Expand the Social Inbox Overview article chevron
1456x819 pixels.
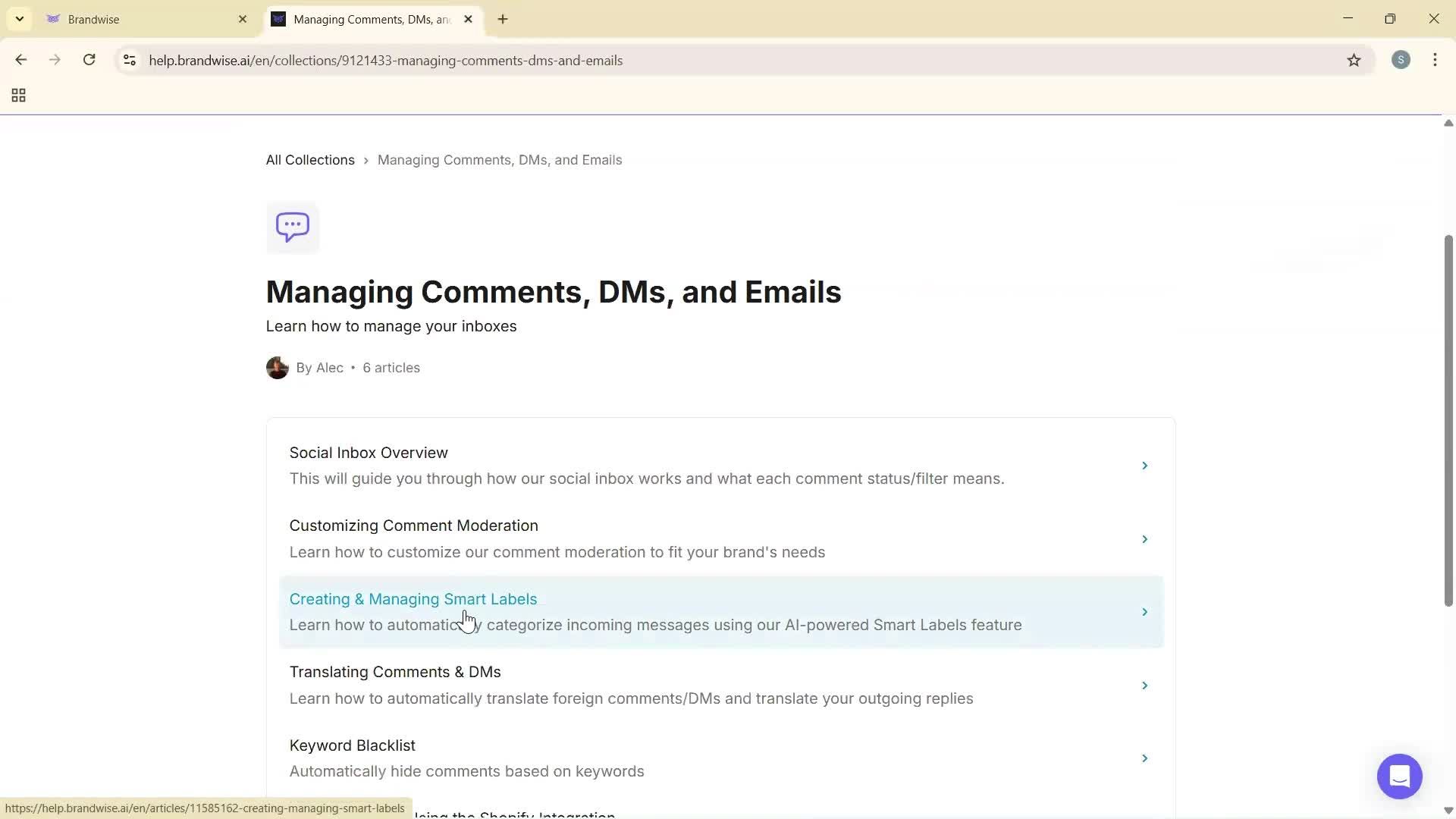click(x=1145, y=465)
